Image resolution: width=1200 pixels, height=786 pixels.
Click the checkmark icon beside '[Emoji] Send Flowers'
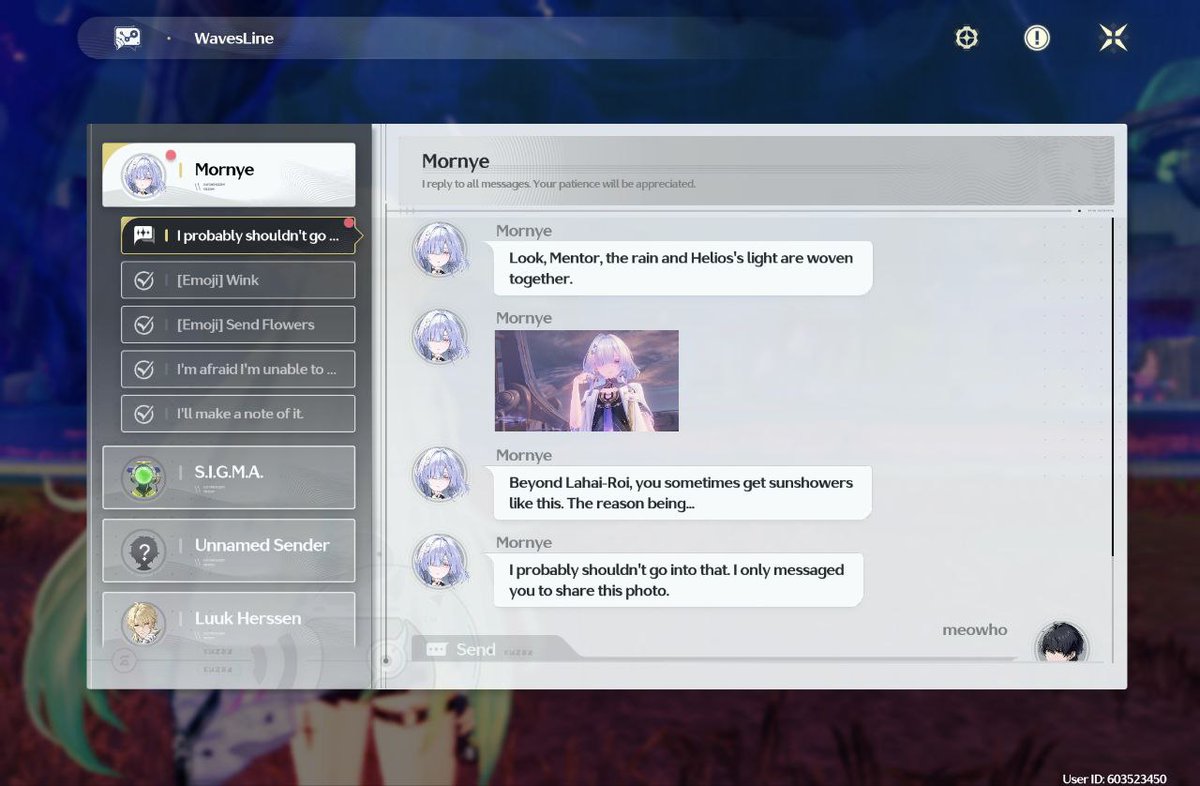pyautogui.click(x=144, y=325)
